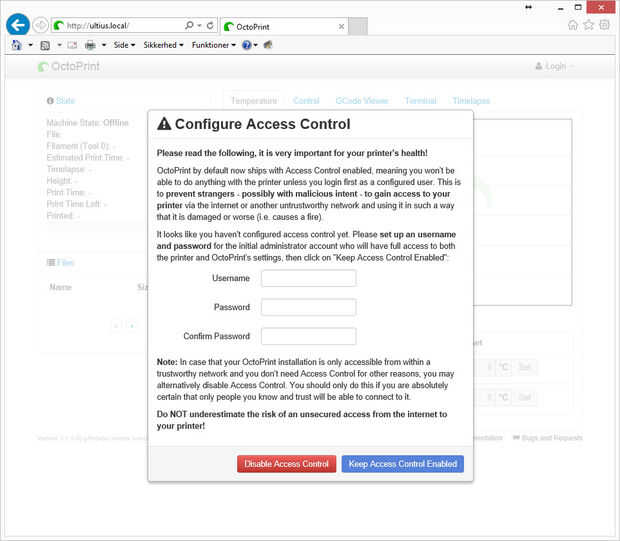Open the browser Home star favorites icon

[588, 25]
